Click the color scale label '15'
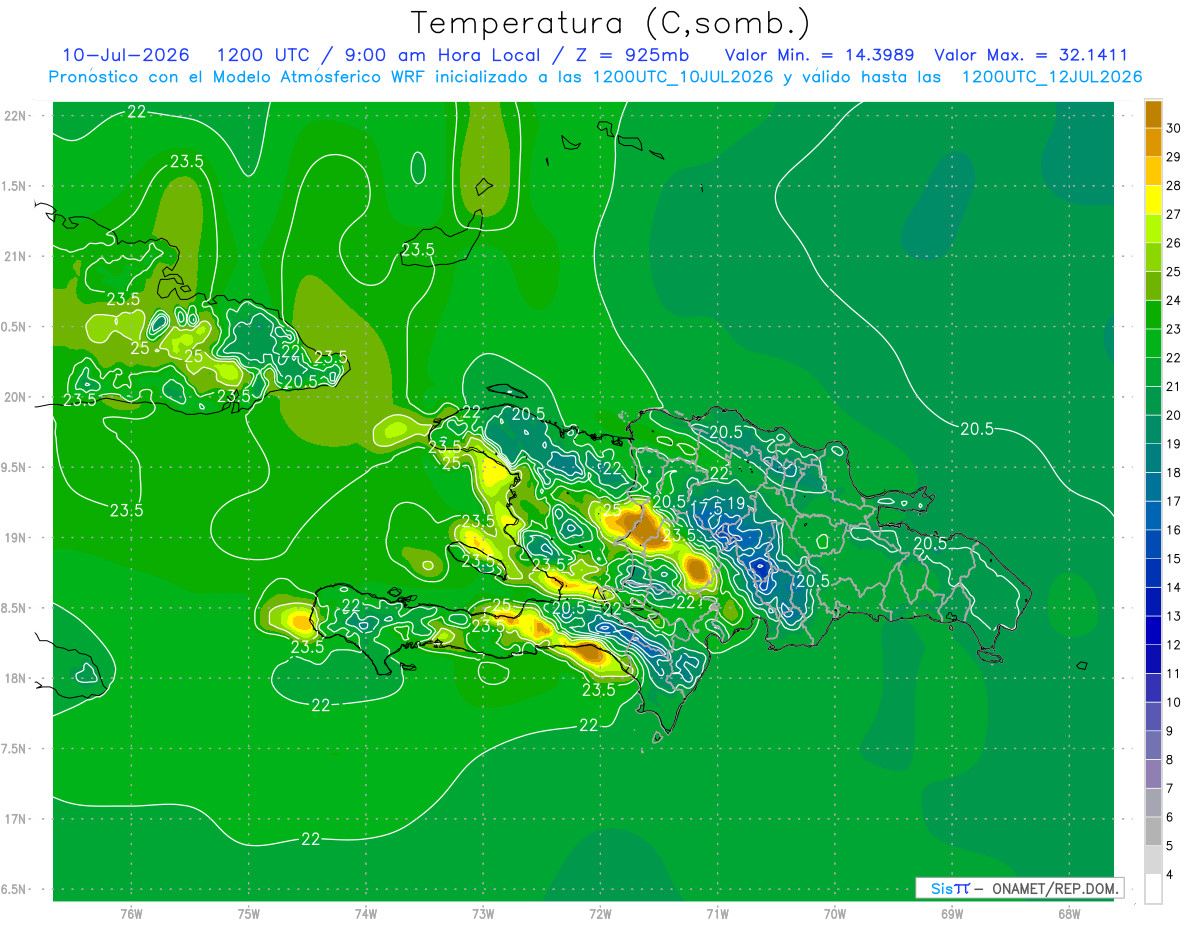The width and height of the screenshot is (1200, 927). pos(1176,558)
